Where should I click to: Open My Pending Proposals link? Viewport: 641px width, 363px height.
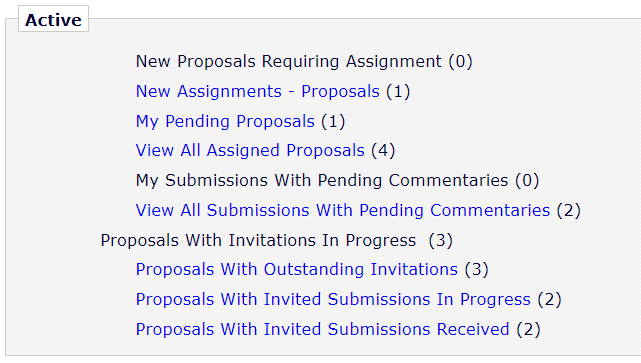point(225,121)
